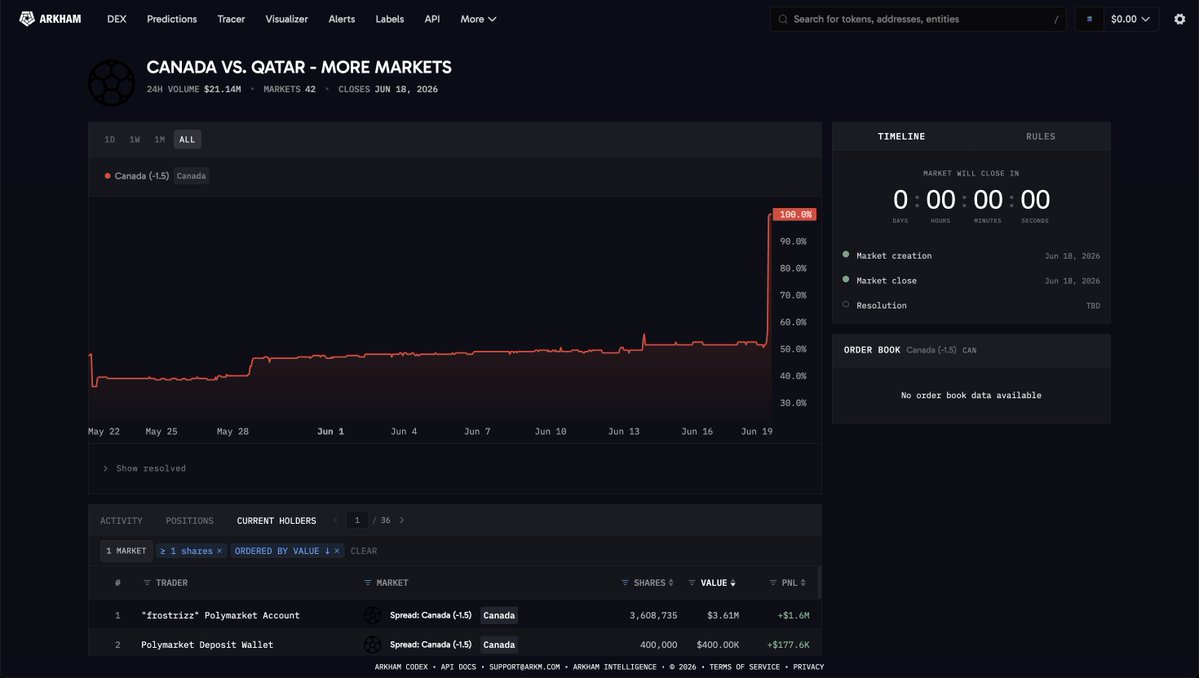1199x678 pixels.
Task: Remove the 'Ordered by value' filter
Action: pyautogui.click(x=336, y=551)
